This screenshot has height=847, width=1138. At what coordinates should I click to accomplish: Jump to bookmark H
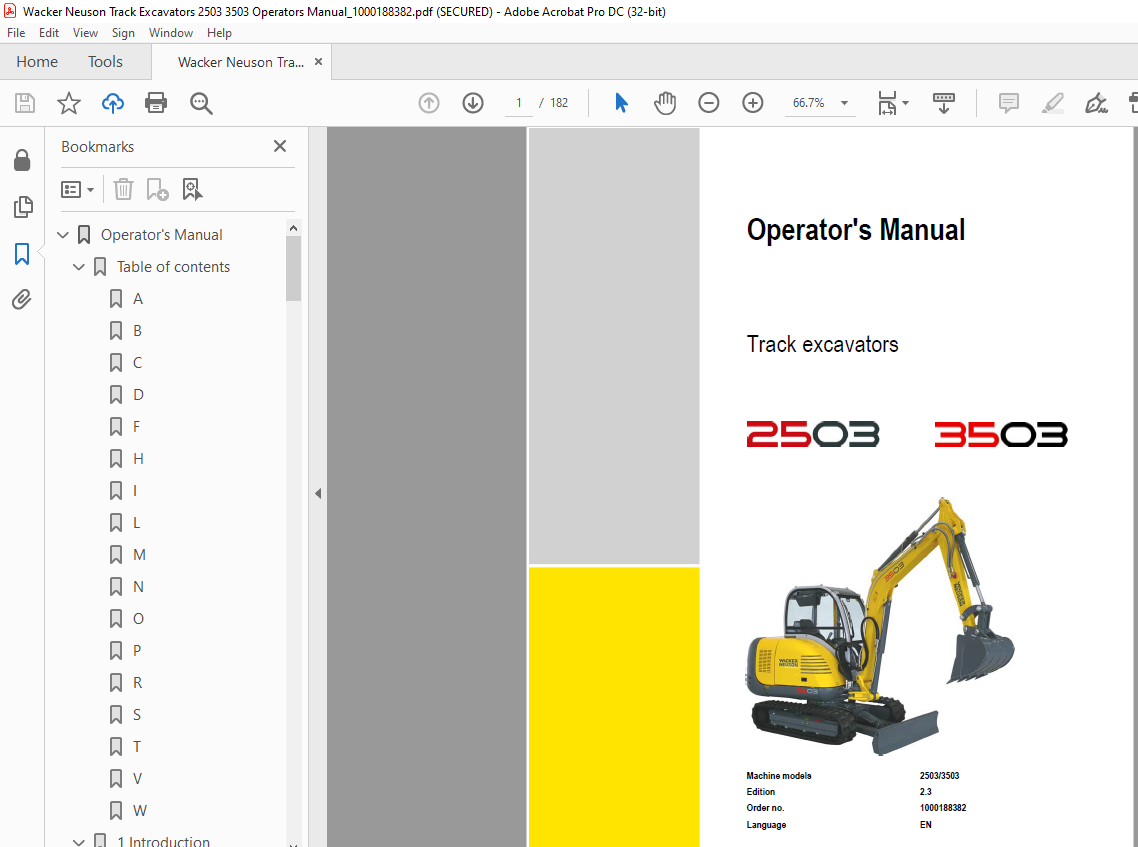click(138, 459)
